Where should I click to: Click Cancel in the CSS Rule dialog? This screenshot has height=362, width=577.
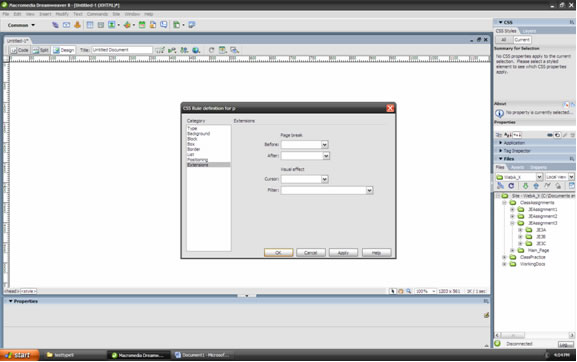[311, 252]
